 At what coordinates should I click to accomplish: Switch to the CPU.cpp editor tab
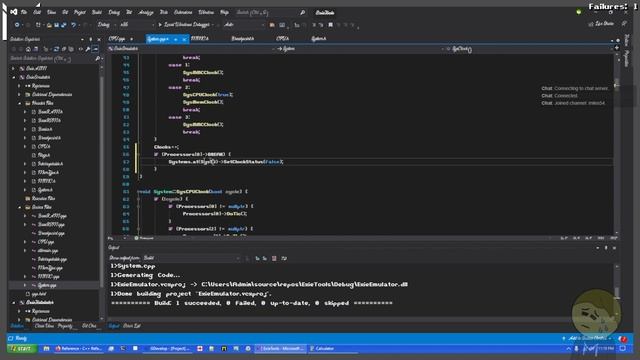coord(117,39)
